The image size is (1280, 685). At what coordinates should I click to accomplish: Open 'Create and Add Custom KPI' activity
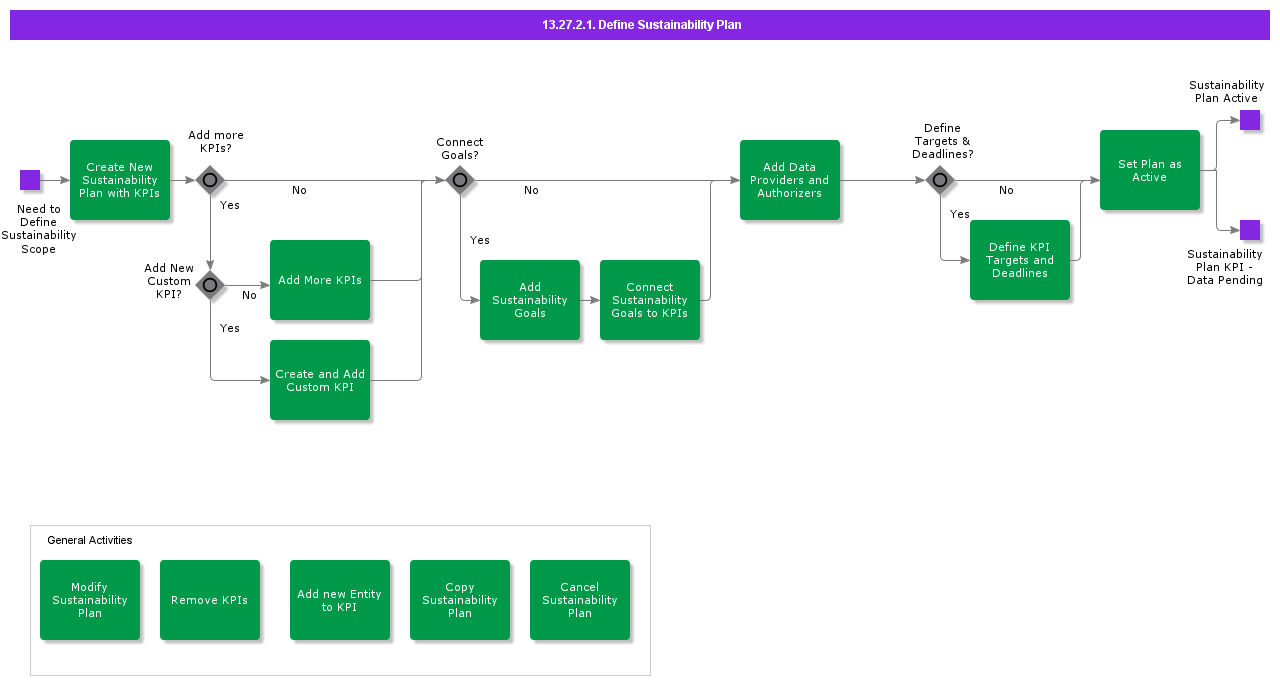click(x=320, y=380)
